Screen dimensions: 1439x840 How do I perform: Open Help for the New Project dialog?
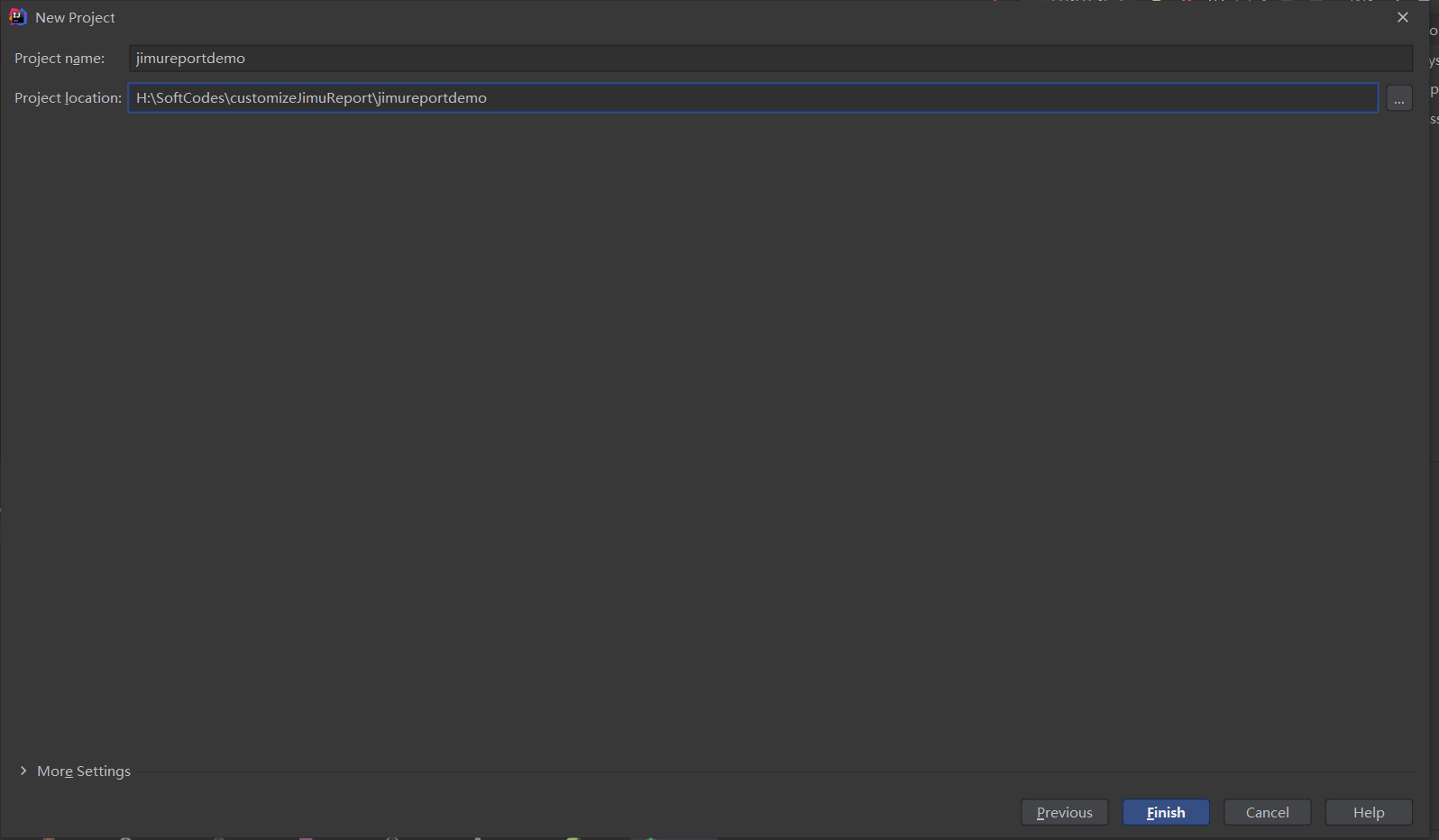1369,812
